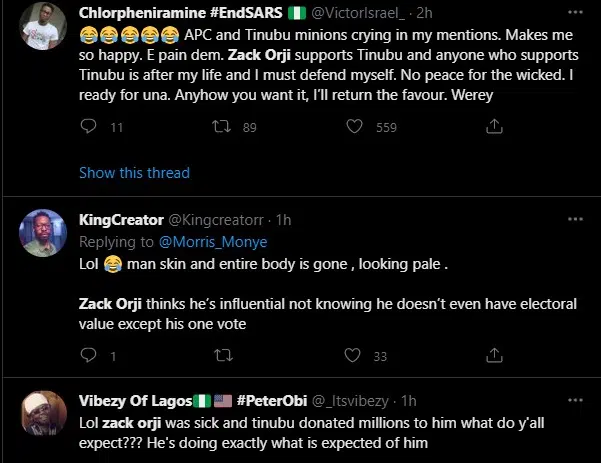
Task: Like KingCreator's tweet with 33 likes
Action: (x=357, y=355)
